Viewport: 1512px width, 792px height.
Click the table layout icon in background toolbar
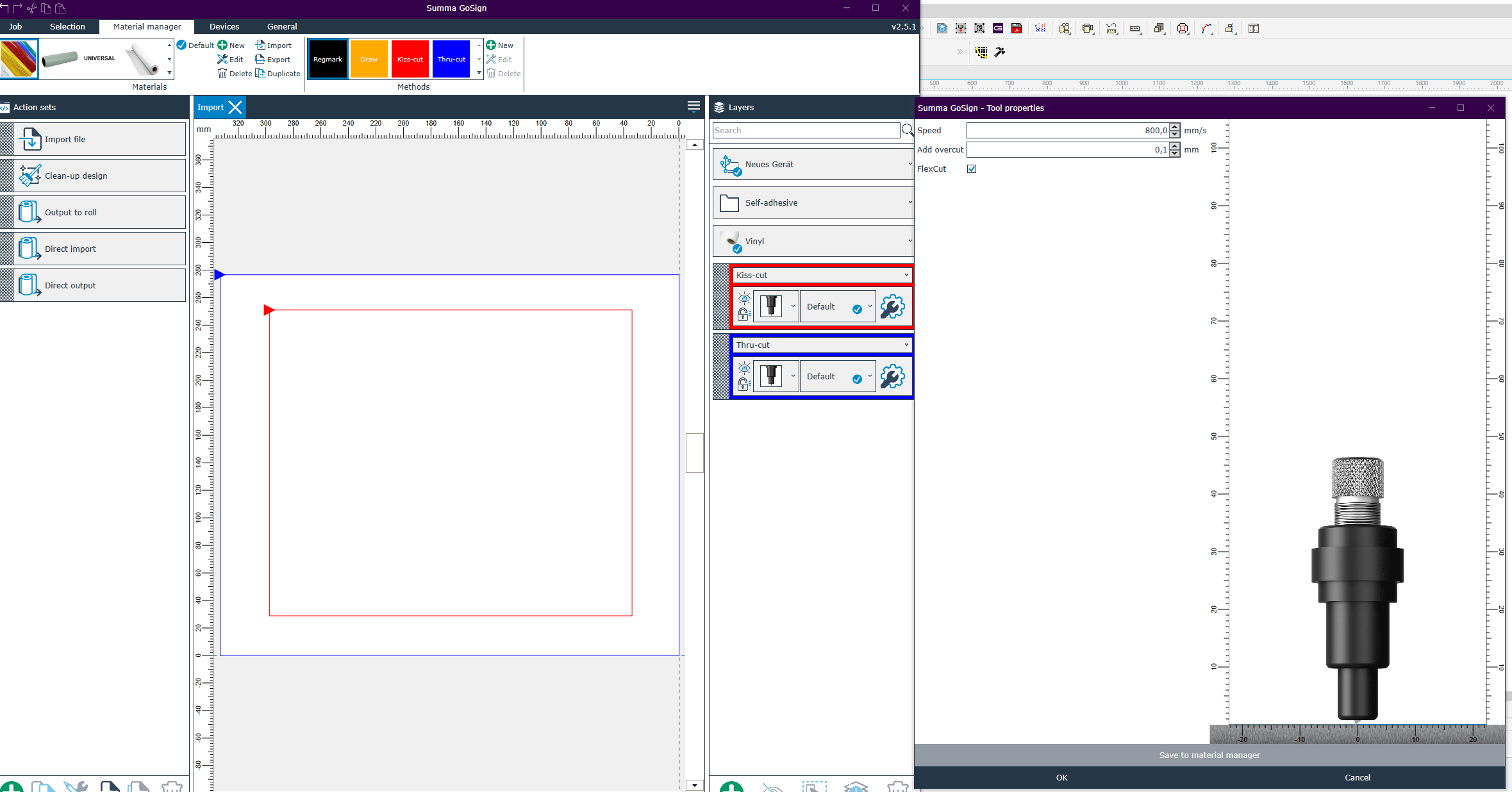(1254, 28)
